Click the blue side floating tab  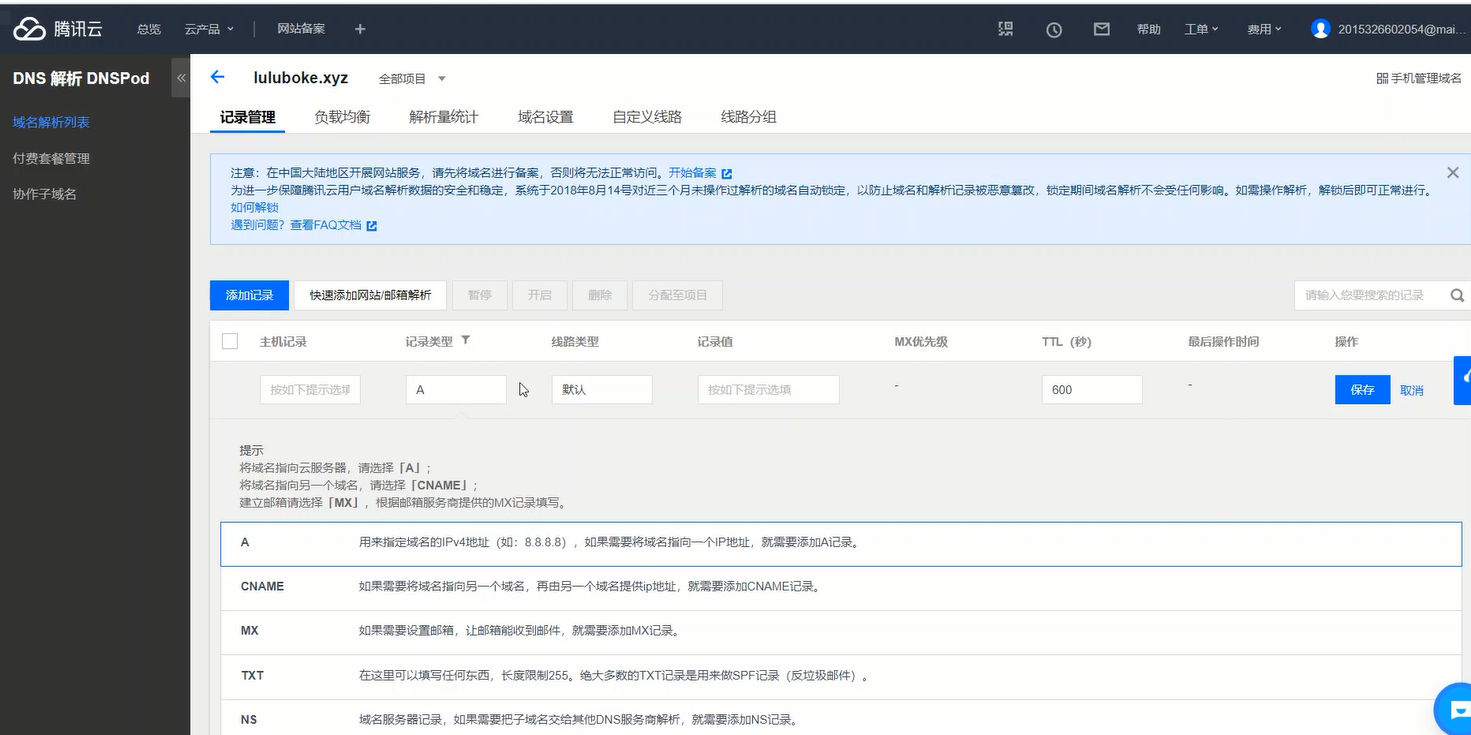tap(1462, 380)
